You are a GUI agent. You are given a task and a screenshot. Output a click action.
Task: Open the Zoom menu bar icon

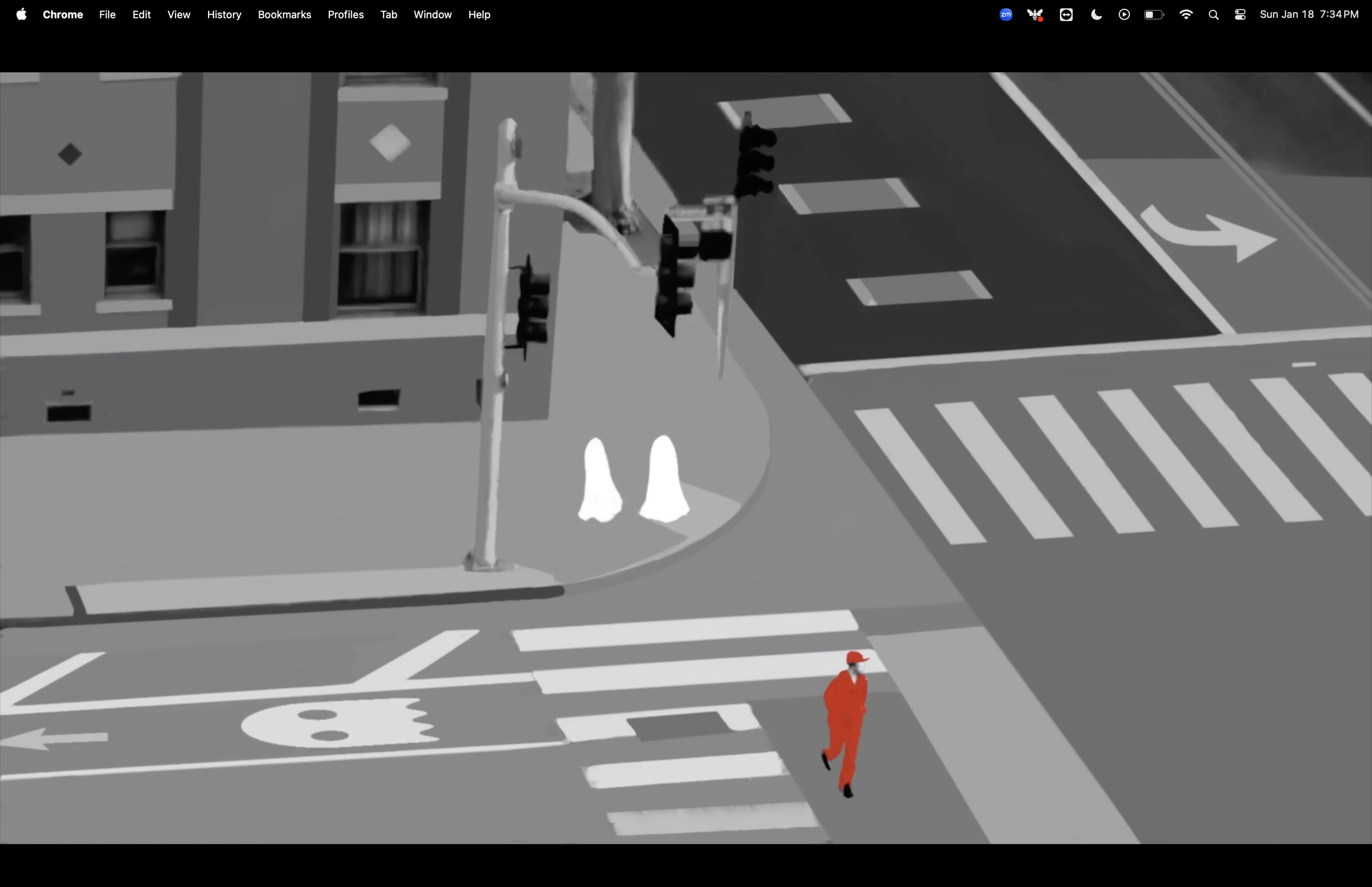pos(1006,15)
